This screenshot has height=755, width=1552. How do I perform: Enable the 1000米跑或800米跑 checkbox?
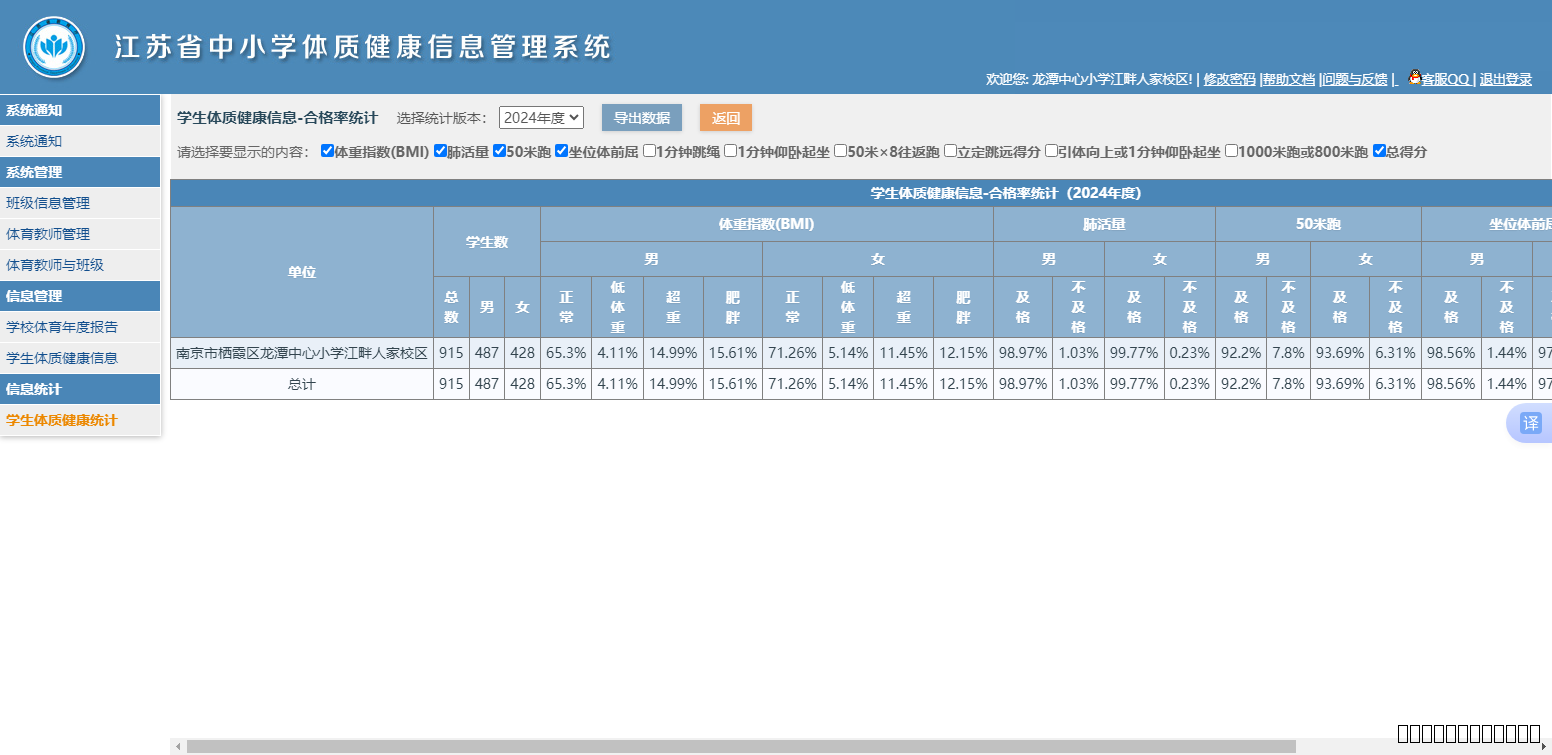click(1231, 151)
